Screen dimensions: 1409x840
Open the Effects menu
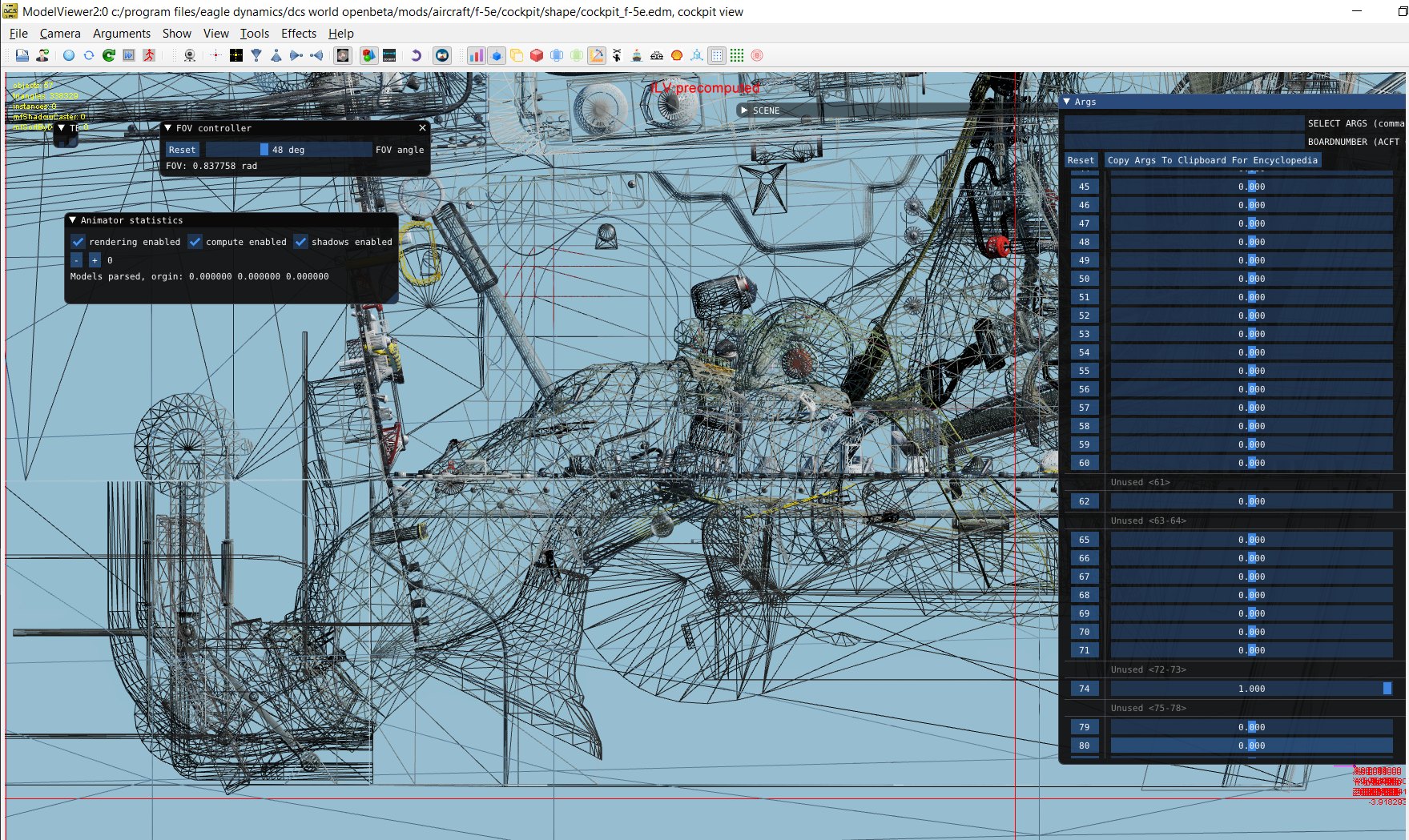[x=299, y=34]
